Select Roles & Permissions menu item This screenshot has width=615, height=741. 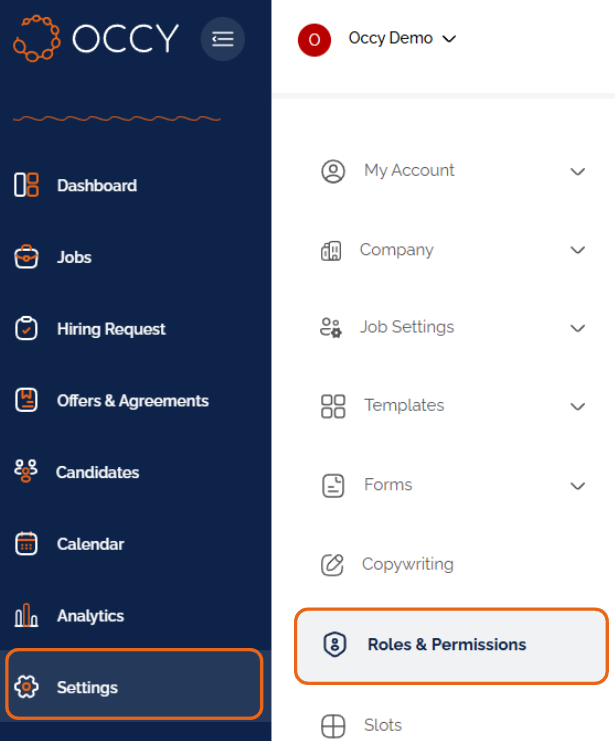tap(451, 646)
